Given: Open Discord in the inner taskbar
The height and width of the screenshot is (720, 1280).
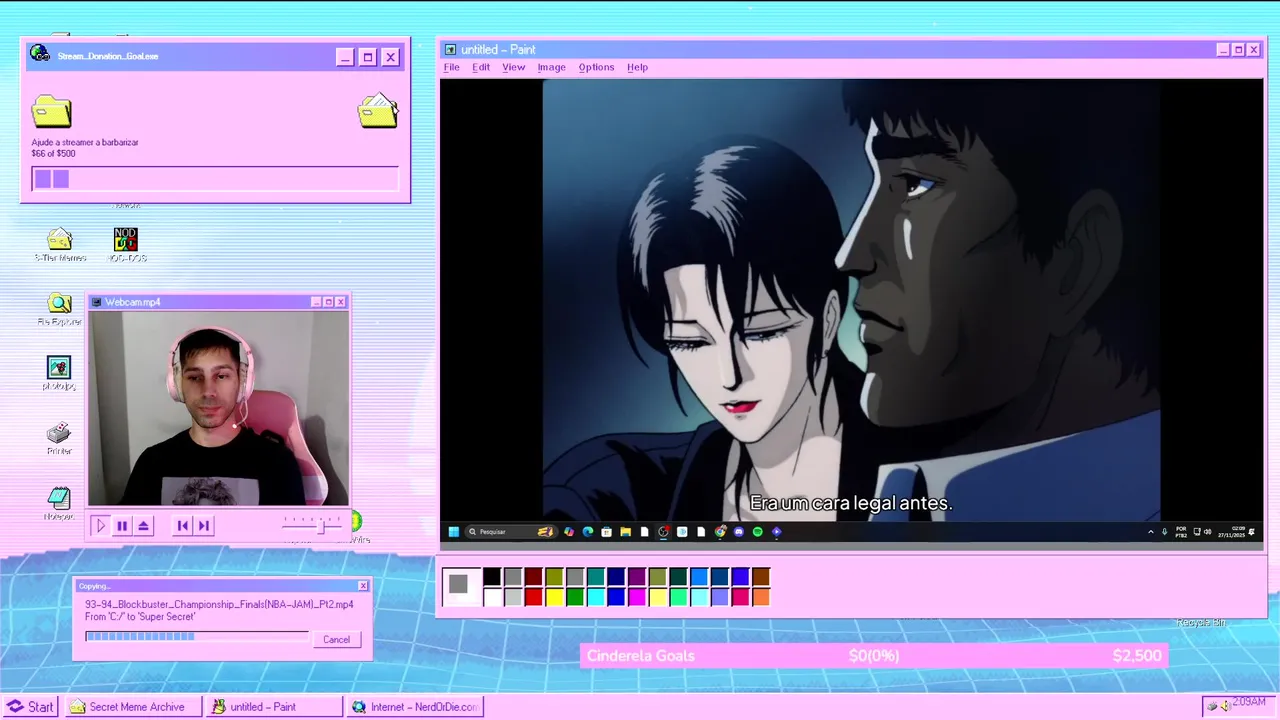Looking at the screenshot, I should tap(739, 532).
